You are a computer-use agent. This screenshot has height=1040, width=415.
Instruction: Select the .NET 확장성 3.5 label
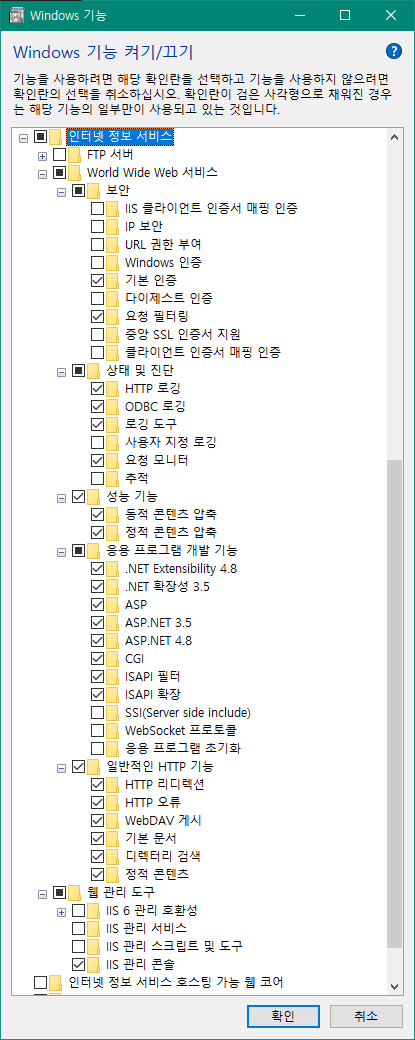[x=167, y=586]
